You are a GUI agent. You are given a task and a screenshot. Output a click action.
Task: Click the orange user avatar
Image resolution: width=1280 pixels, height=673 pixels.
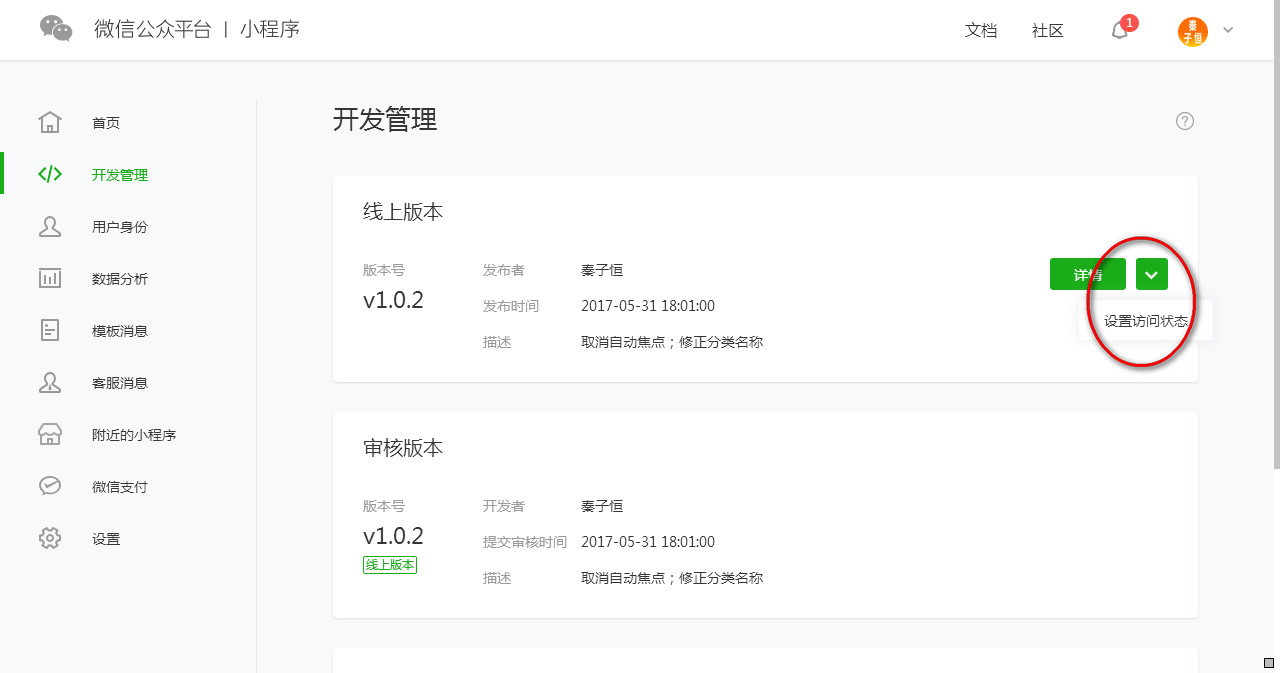click(x=1193, y=31)
